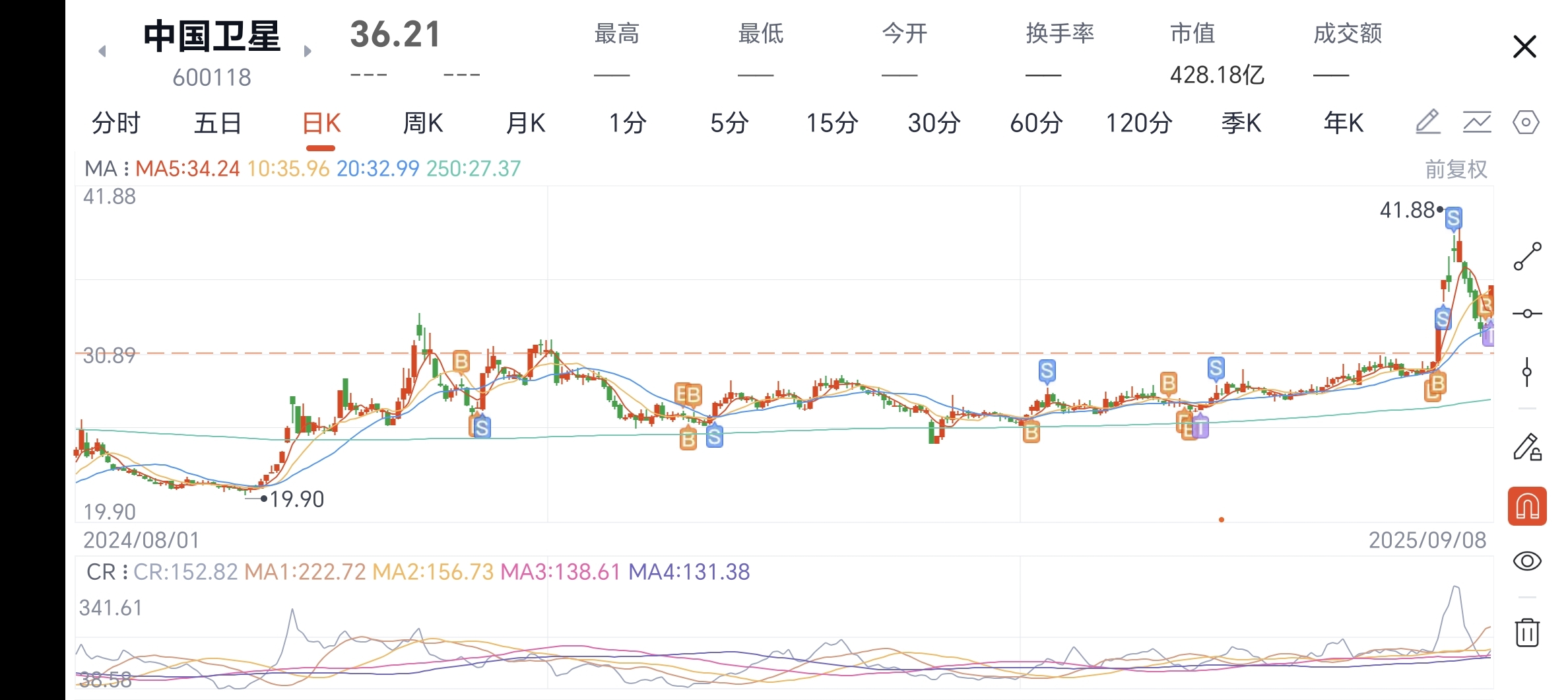This screenshot has width=1568, height=700.
Task: Tap the 换手率 label
Action: (1060, 33)
